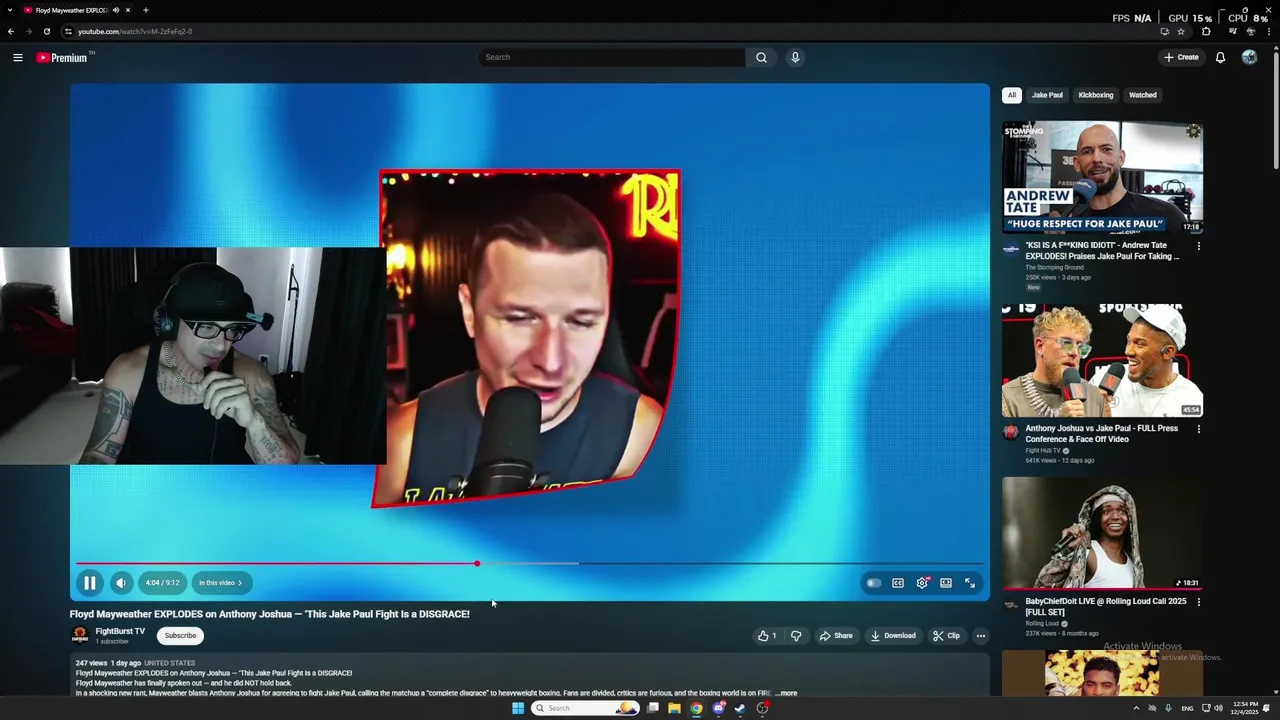This screenshot has width=1280, height=720.
Task: Open options for BabyChiefDoit video
Action: click(1198, 602)
